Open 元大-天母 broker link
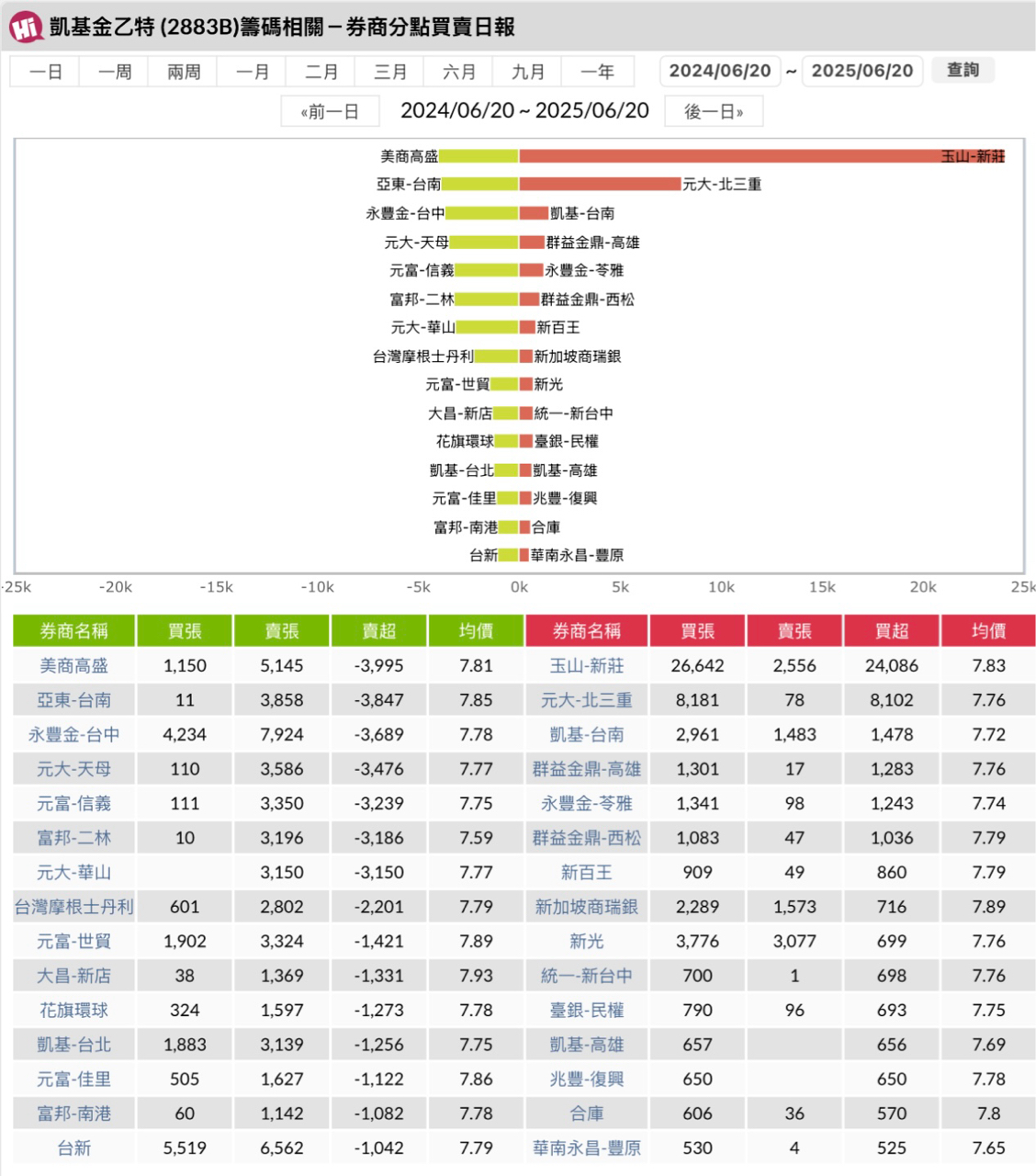Screen dimensions: 1036x1176 click(x=73, y=769)
